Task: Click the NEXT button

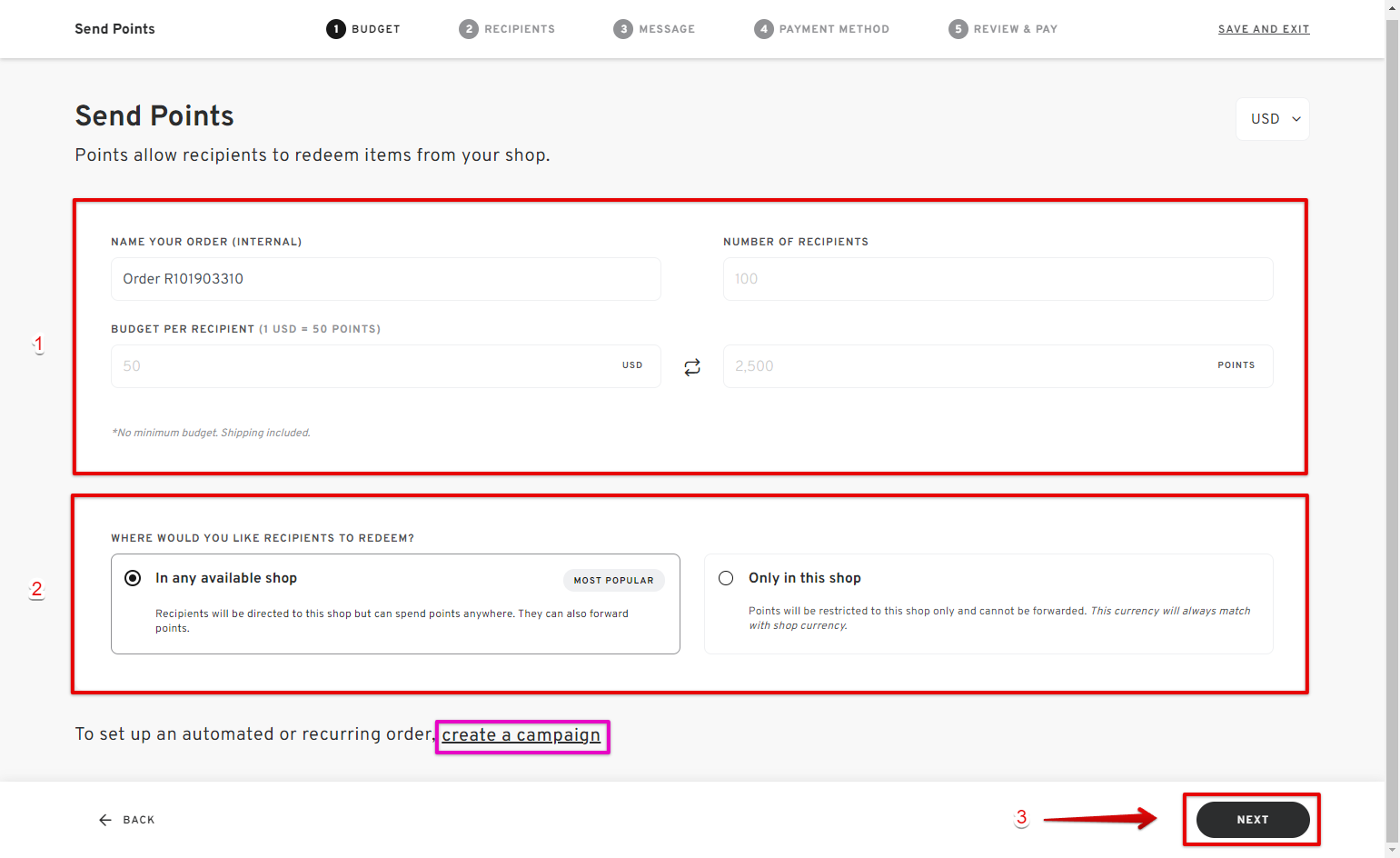Action: [1252, 819]
